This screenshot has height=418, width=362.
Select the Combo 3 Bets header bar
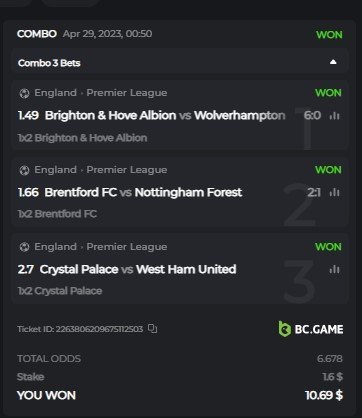tap(180, 62)
